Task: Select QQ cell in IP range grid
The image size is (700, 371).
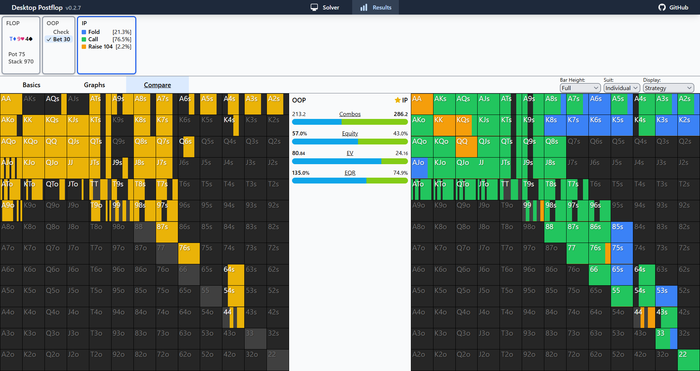Action: 466,147
